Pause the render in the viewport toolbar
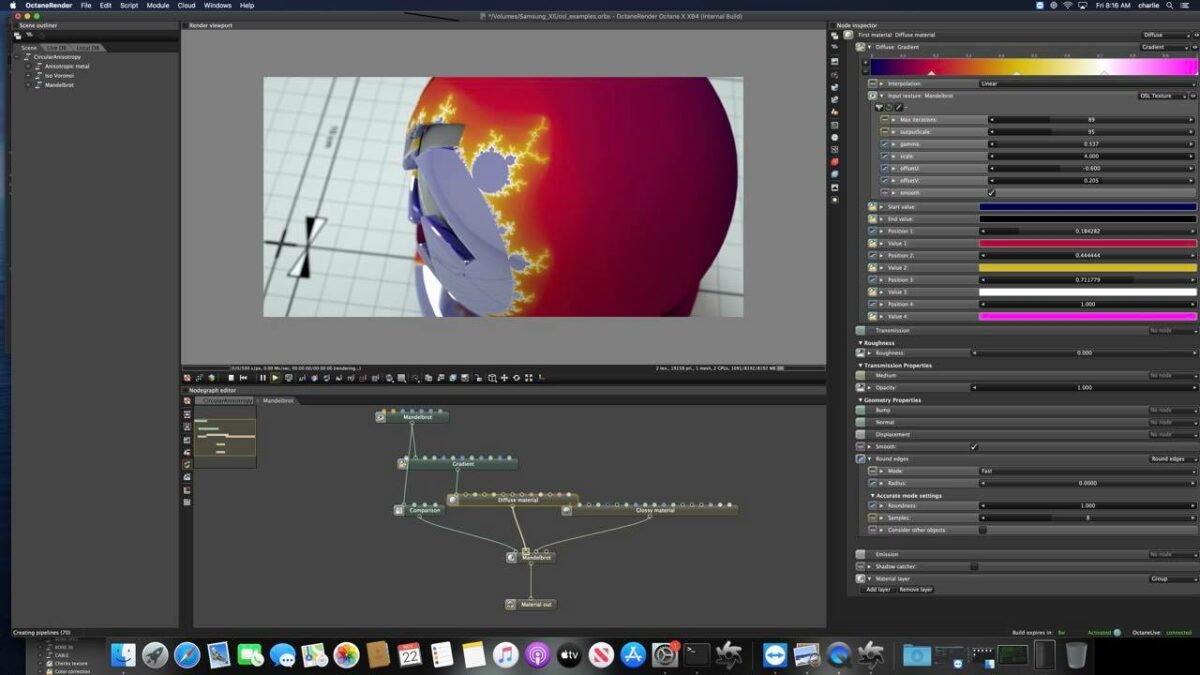 tap(263, 378)
